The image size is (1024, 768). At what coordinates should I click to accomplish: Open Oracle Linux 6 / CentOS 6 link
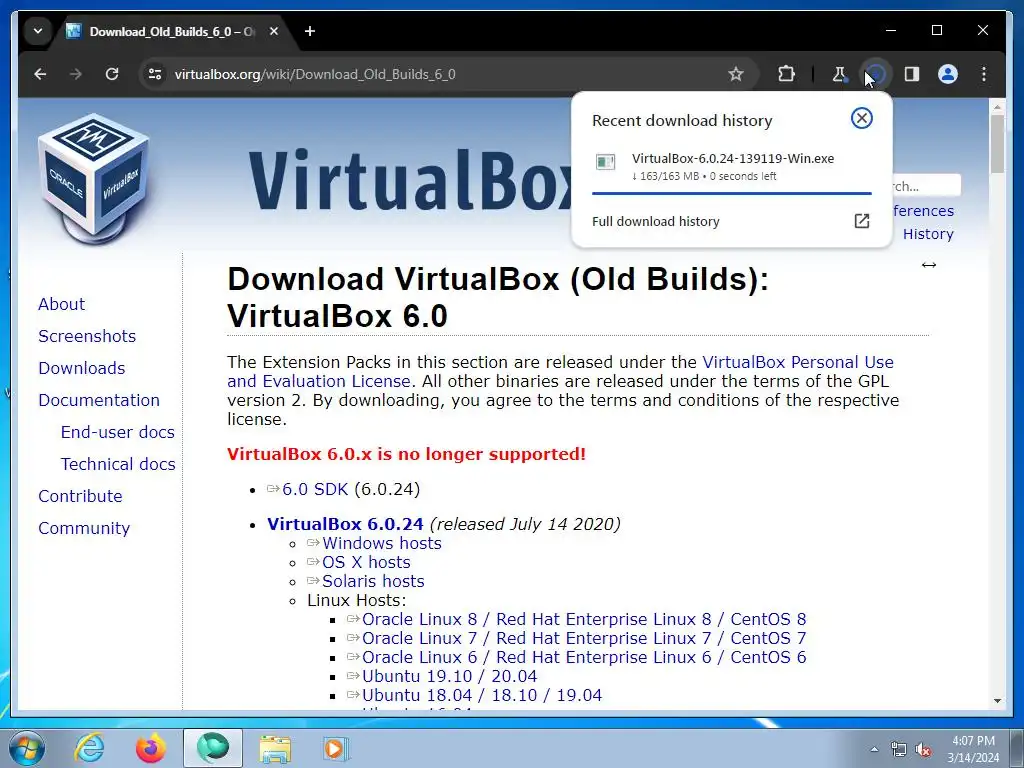(x=584, y=657)
